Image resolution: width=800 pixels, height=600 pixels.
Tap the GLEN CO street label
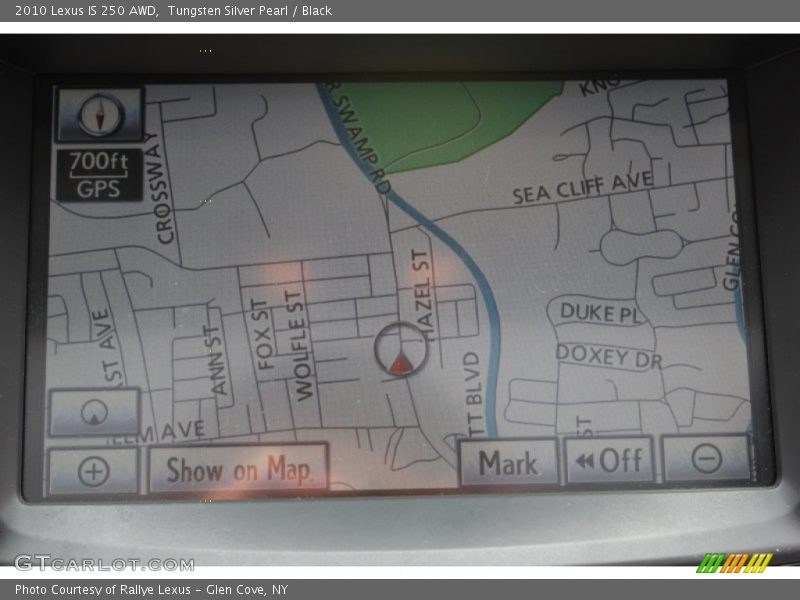point(731,247)
